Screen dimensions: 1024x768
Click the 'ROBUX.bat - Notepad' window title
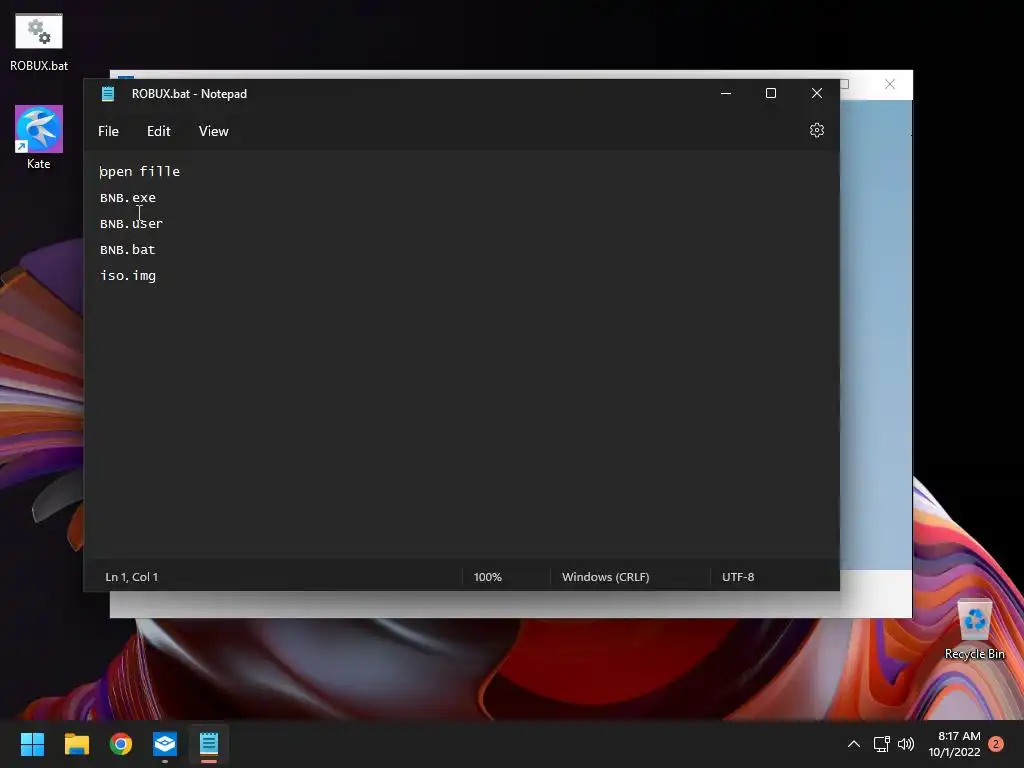click(189, 94)
